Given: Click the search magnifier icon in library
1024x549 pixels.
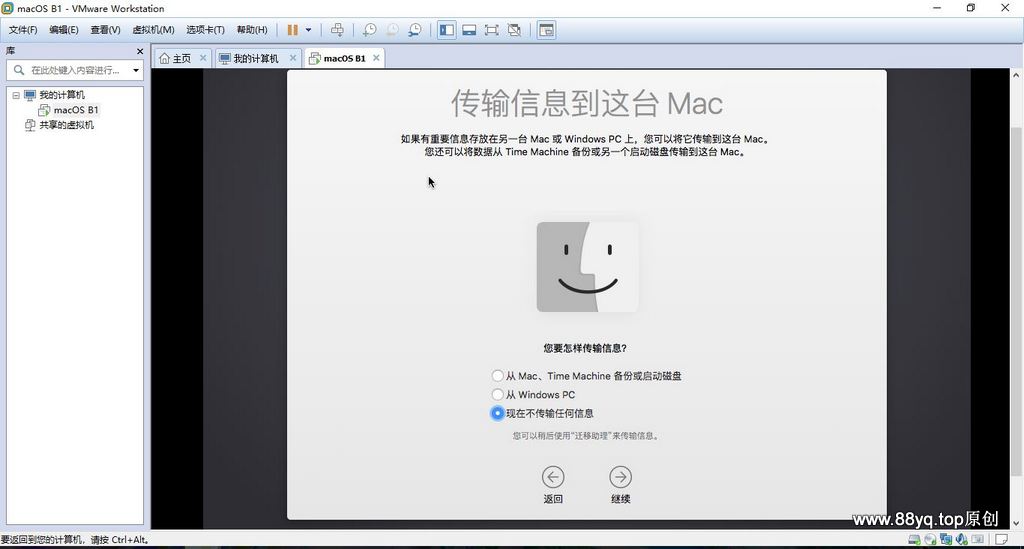Looking at the screenshot, I should [18, 70].
